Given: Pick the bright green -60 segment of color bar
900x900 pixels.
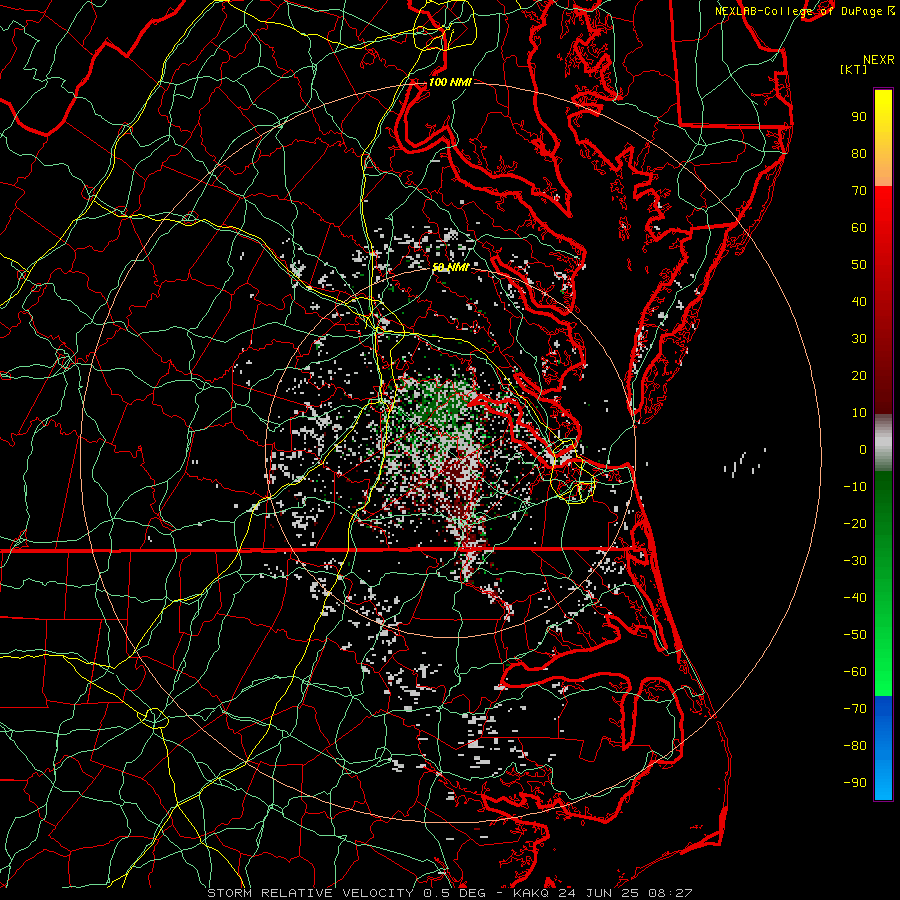Looking at the screenshot, I should pos(883,677).
